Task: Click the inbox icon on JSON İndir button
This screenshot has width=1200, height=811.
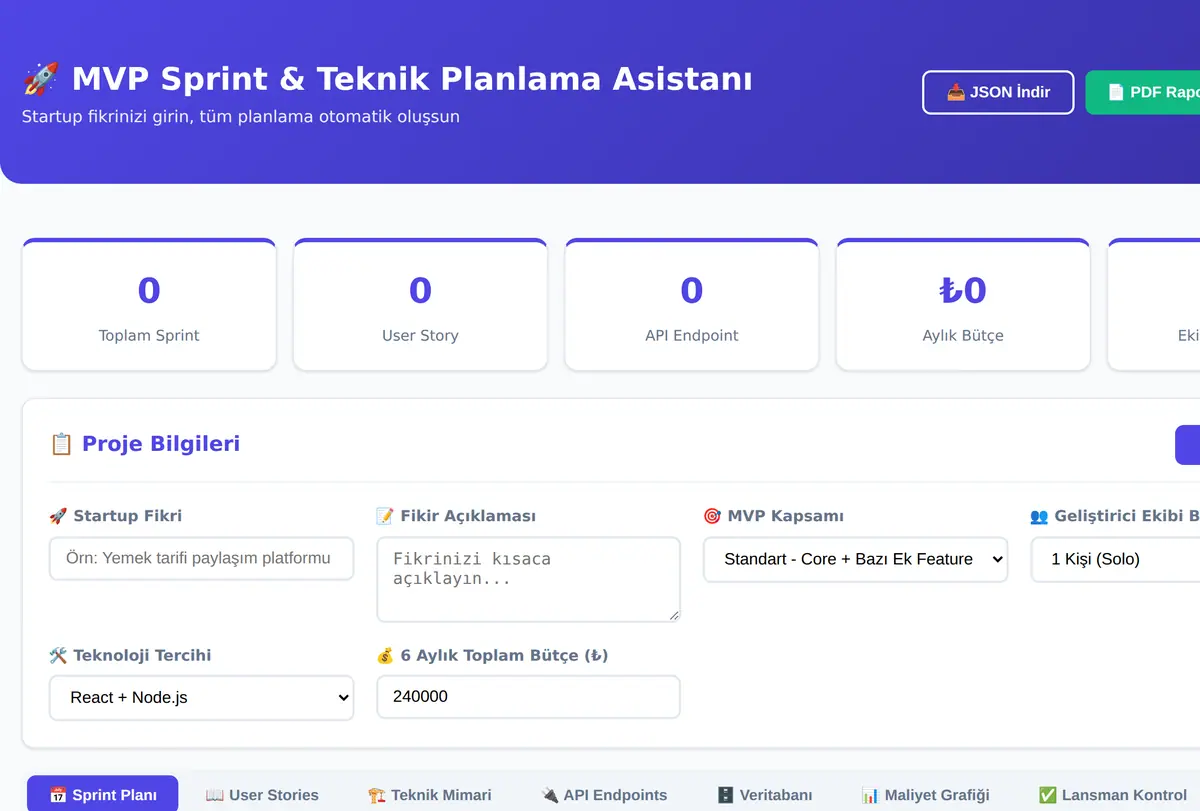Action: tap(956, 92)
